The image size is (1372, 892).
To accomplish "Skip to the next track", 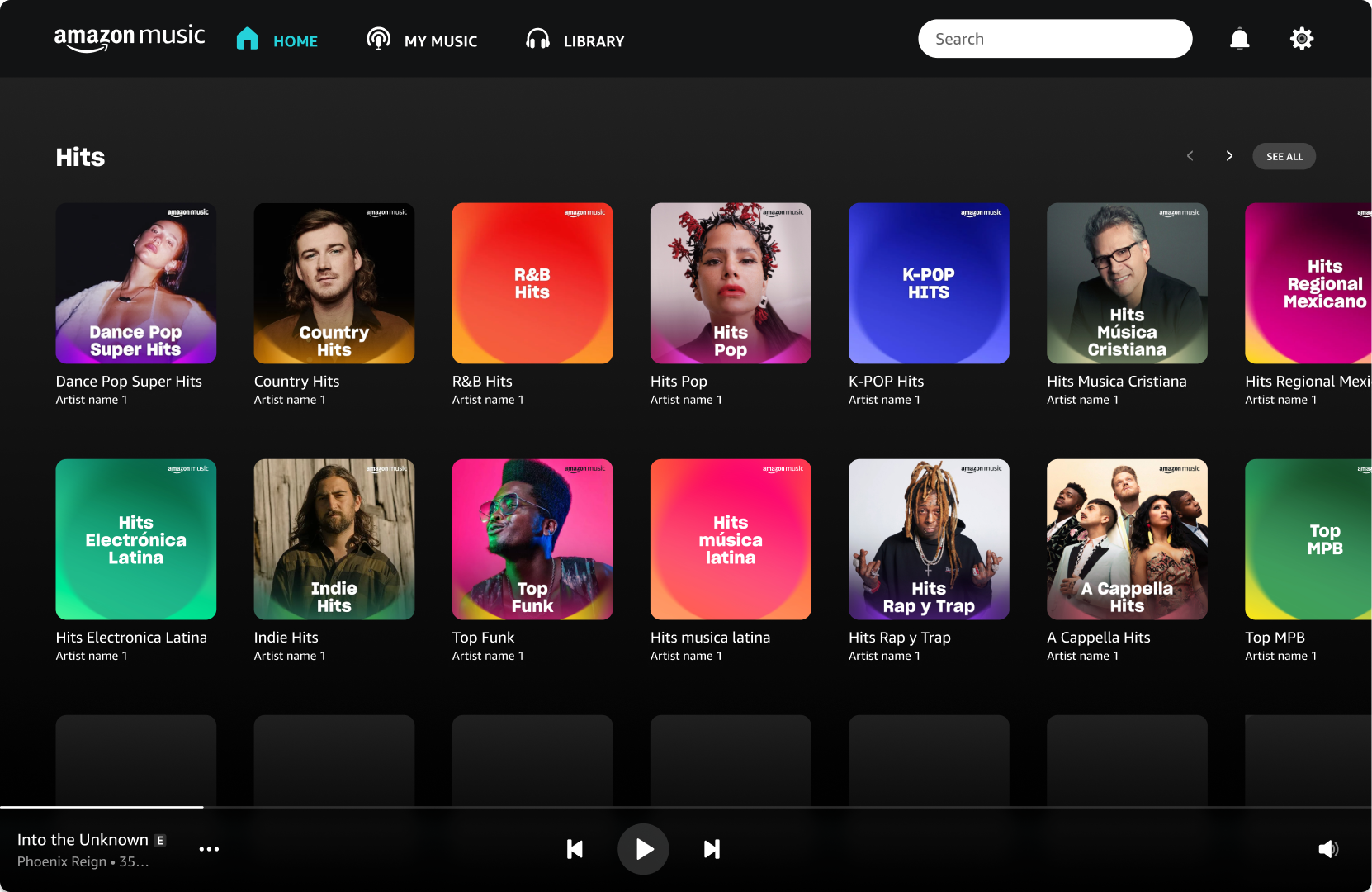I will [x=712, y=849].
